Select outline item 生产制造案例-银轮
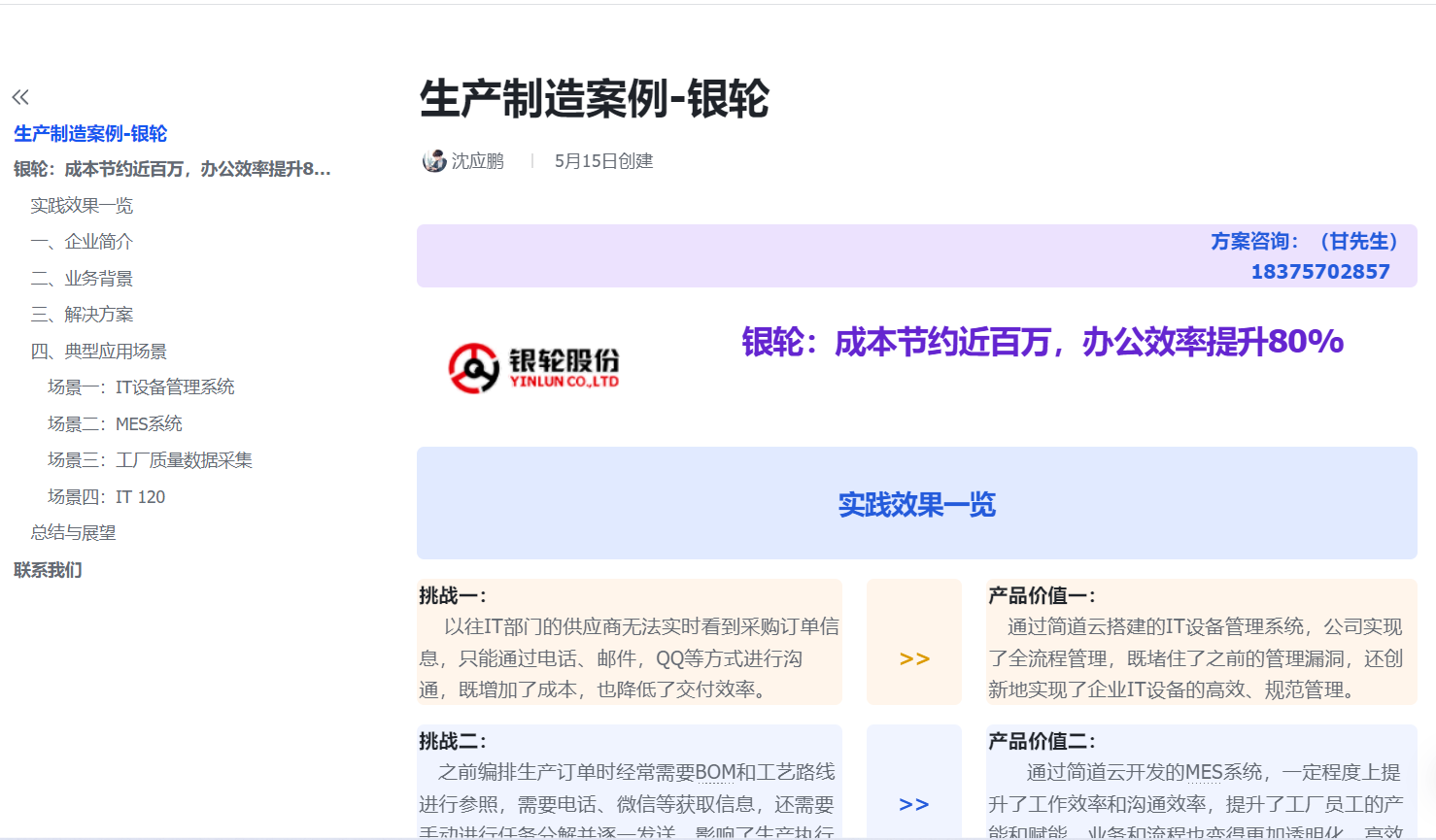 tap(90, 134)
